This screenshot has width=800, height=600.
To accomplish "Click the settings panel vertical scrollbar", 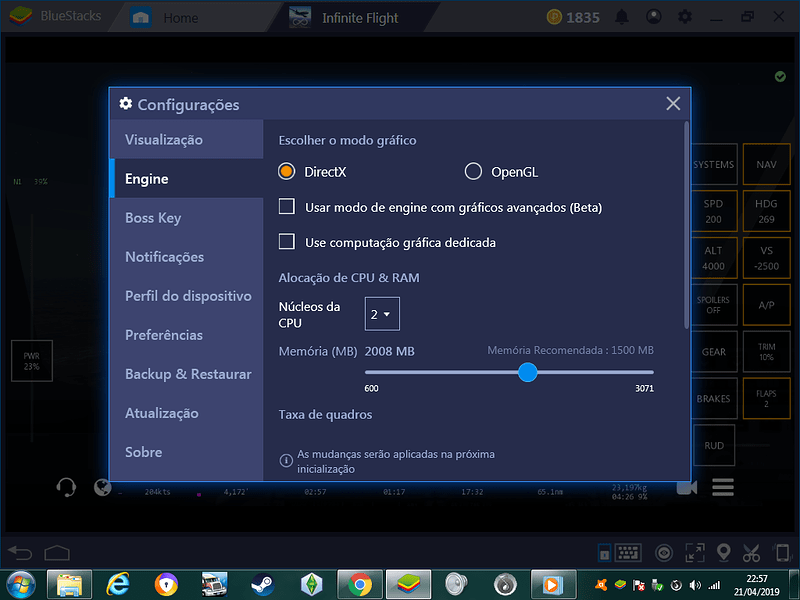I will [686, 224].
